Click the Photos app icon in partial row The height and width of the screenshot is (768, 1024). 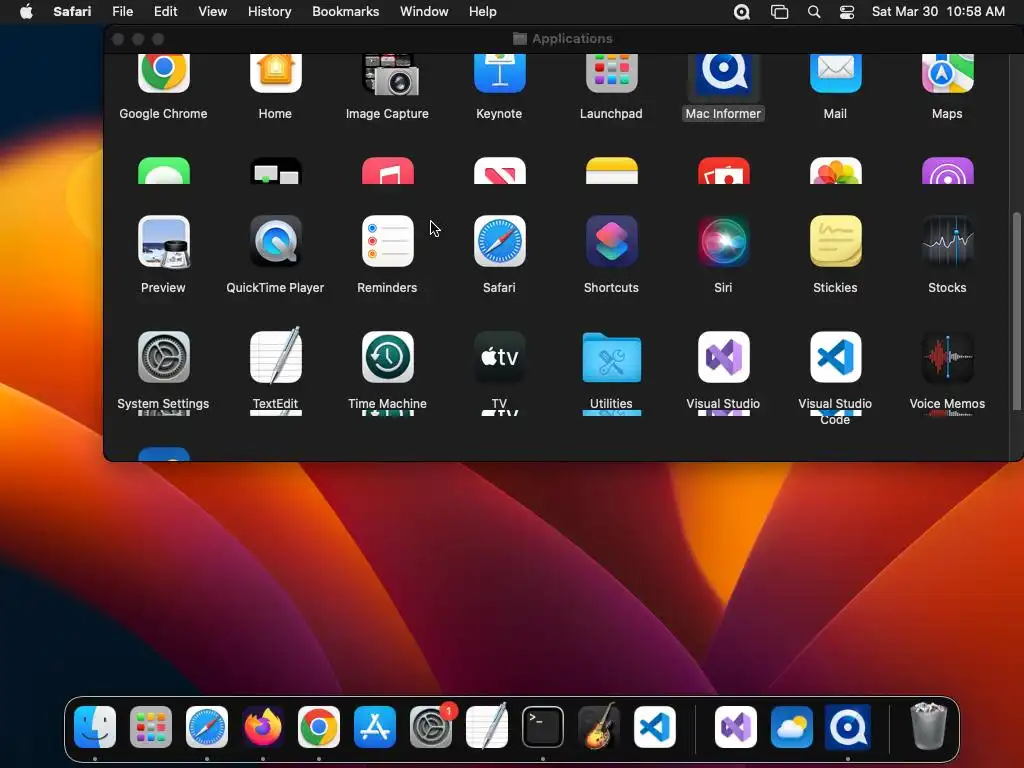(835, 170)
